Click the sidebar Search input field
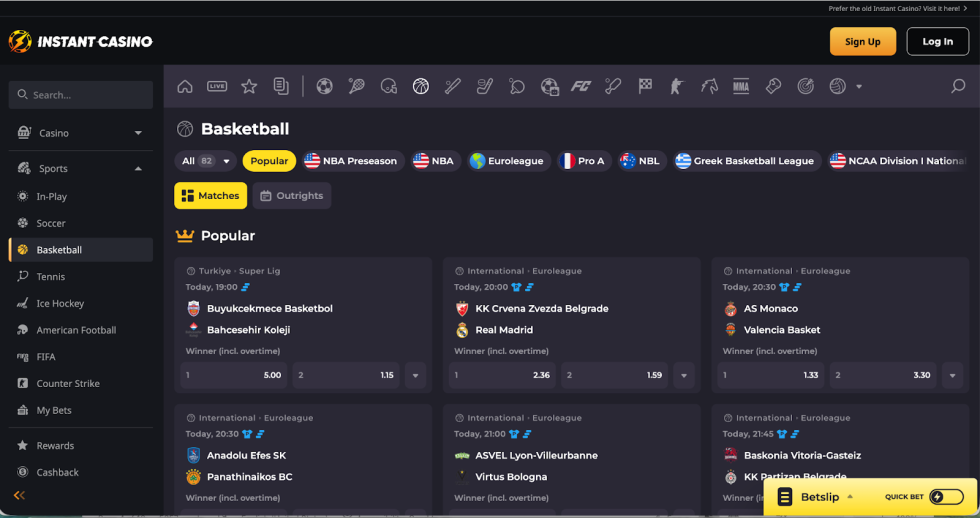 coord(81,95)
